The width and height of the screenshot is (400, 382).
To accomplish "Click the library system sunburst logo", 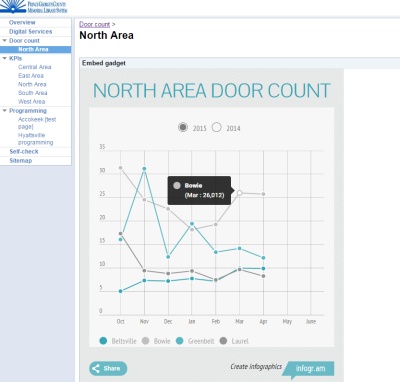I will 13,6.
